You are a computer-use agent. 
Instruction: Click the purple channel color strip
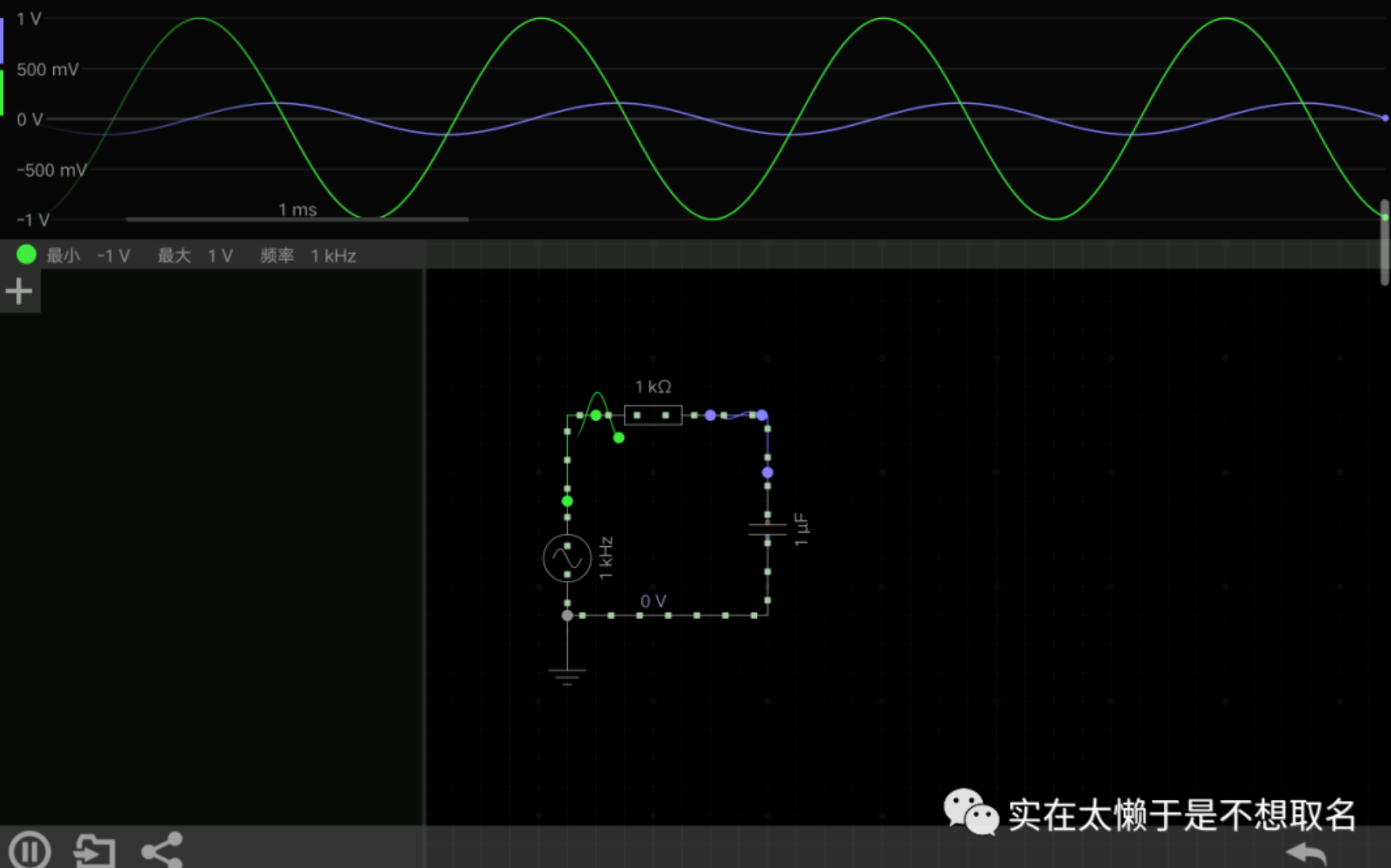pos(2,40)
